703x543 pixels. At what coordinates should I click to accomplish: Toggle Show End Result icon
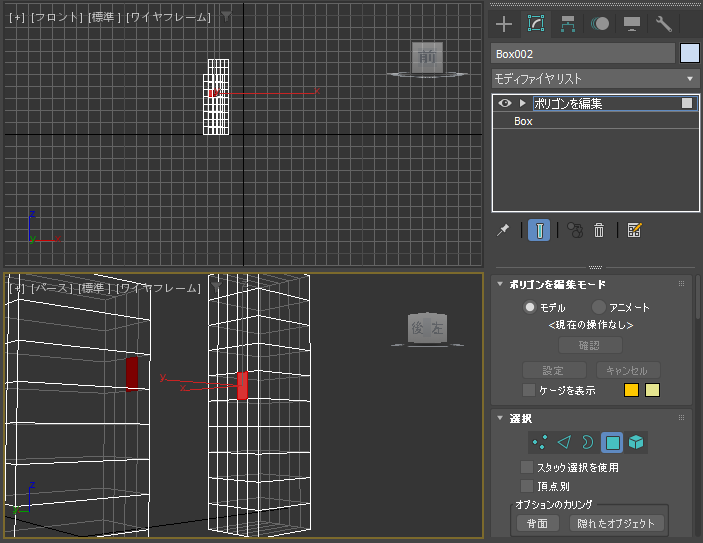(x=539, y=230)
